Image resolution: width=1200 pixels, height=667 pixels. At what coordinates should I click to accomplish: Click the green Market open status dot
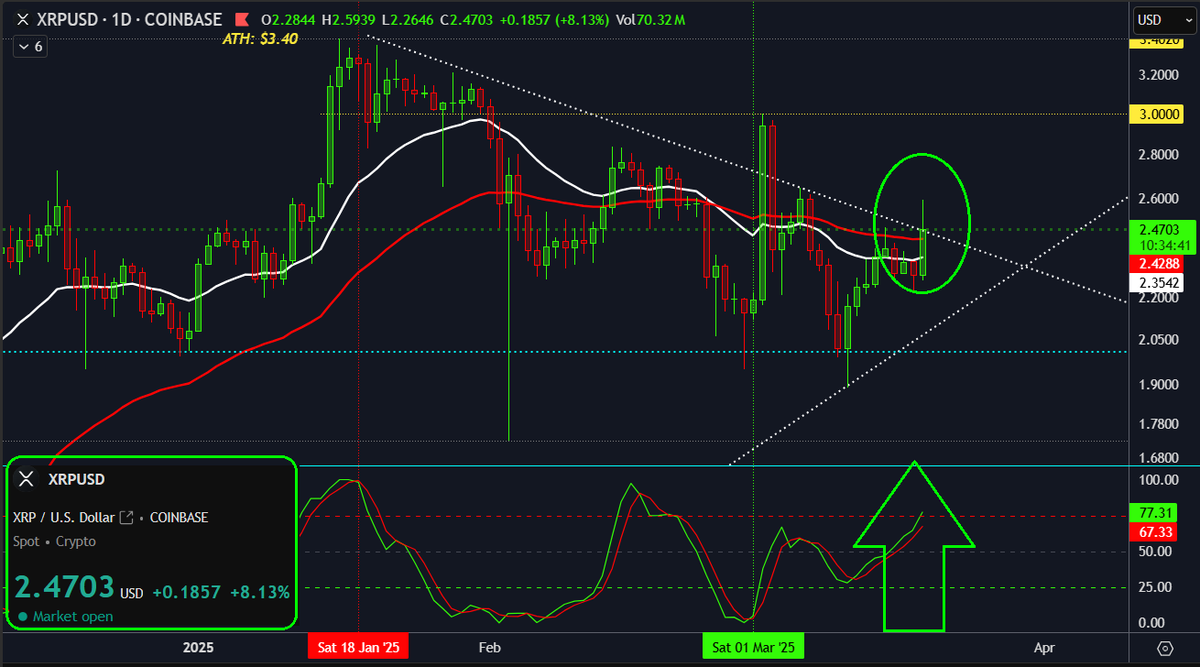coord(22,616)
